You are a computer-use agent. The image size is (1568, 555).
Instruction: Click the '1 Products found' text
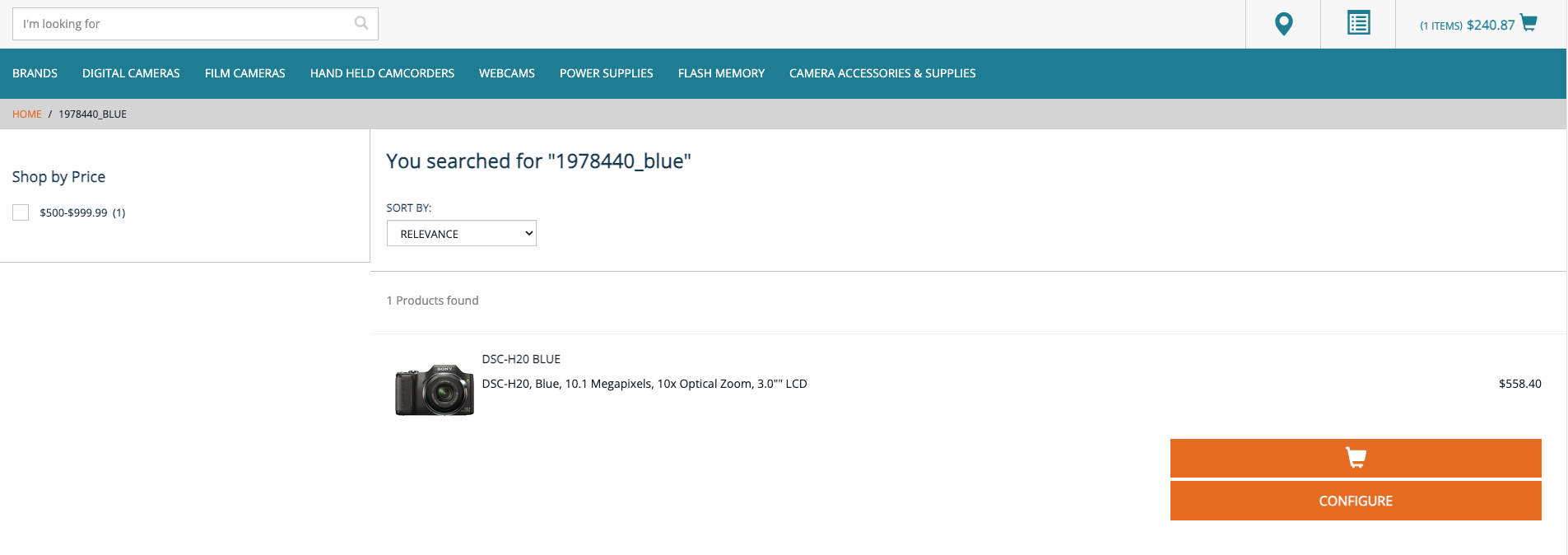(432, 301)
